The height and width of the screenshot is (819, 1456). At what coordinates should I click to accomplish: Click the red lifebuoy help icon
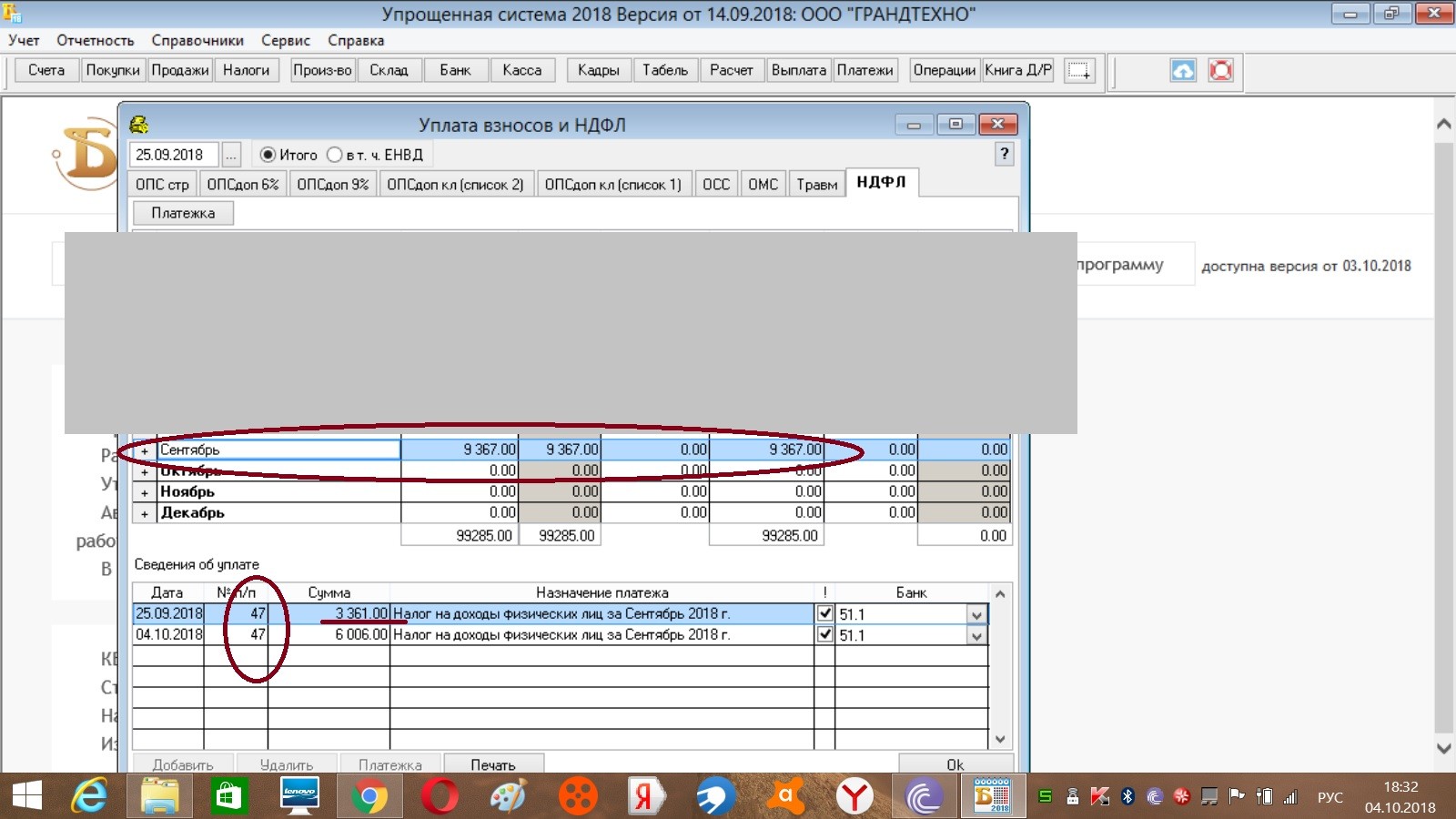click(x=1220, y=70)
